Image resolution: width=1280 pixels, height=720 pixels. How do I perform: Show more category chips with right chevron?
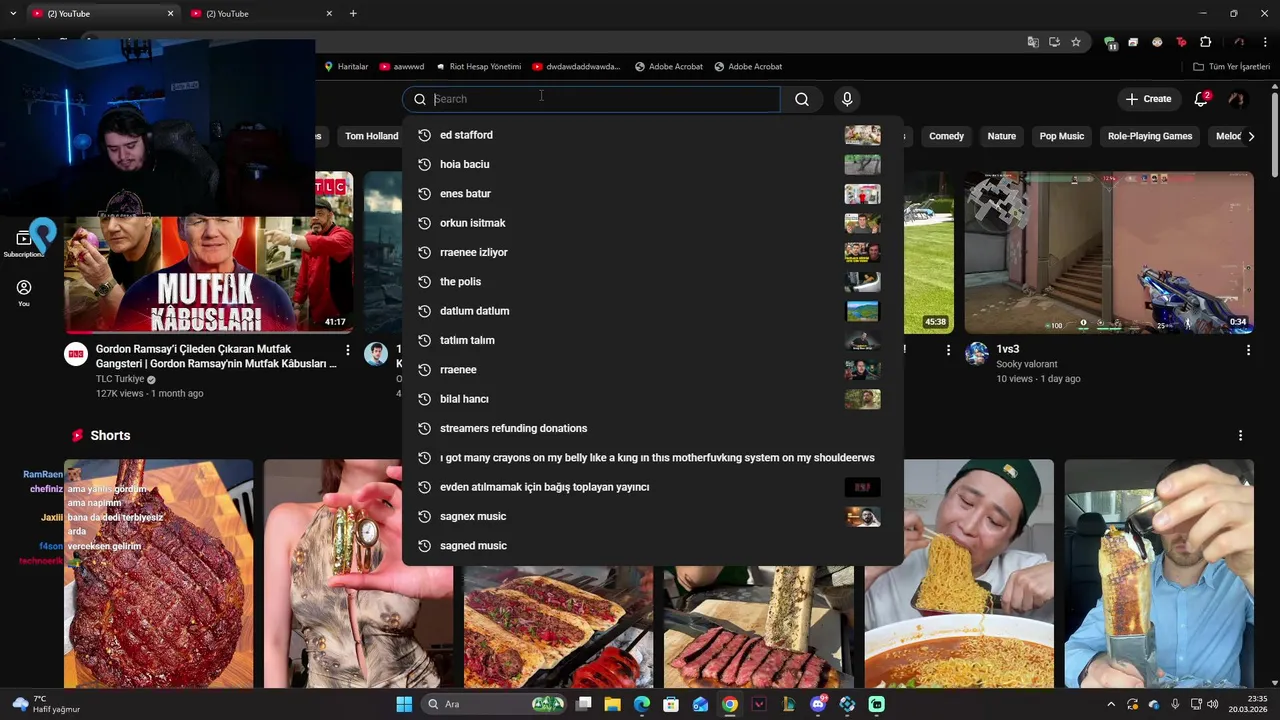click(1250, 136)
